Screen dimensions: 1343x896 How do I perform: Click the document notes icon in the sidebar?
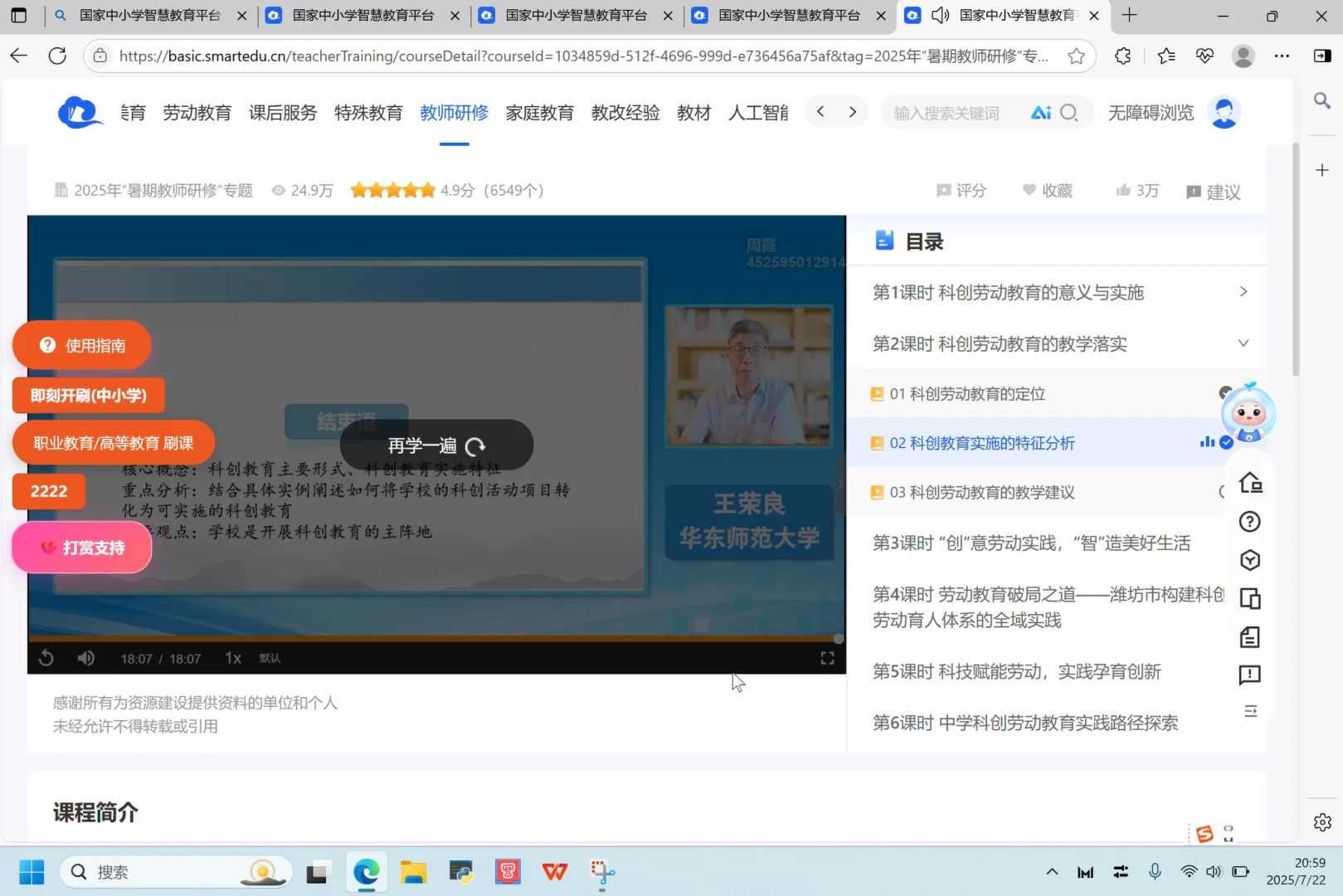[x=1250, y=637]
